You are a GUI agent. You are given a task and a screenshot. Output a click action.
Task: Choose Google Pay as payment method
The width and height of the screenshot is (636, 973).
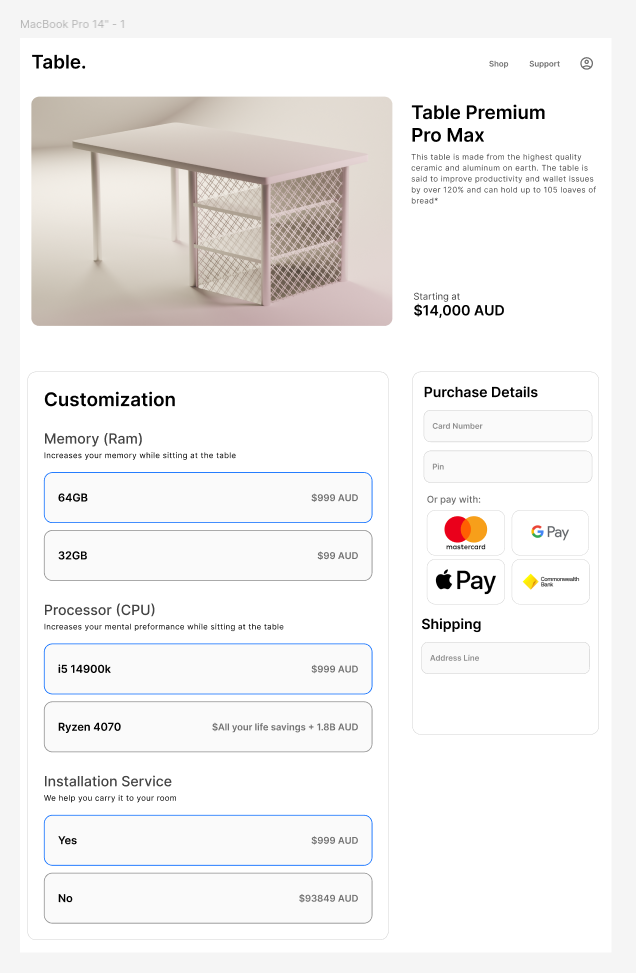(x=550, y=533)
